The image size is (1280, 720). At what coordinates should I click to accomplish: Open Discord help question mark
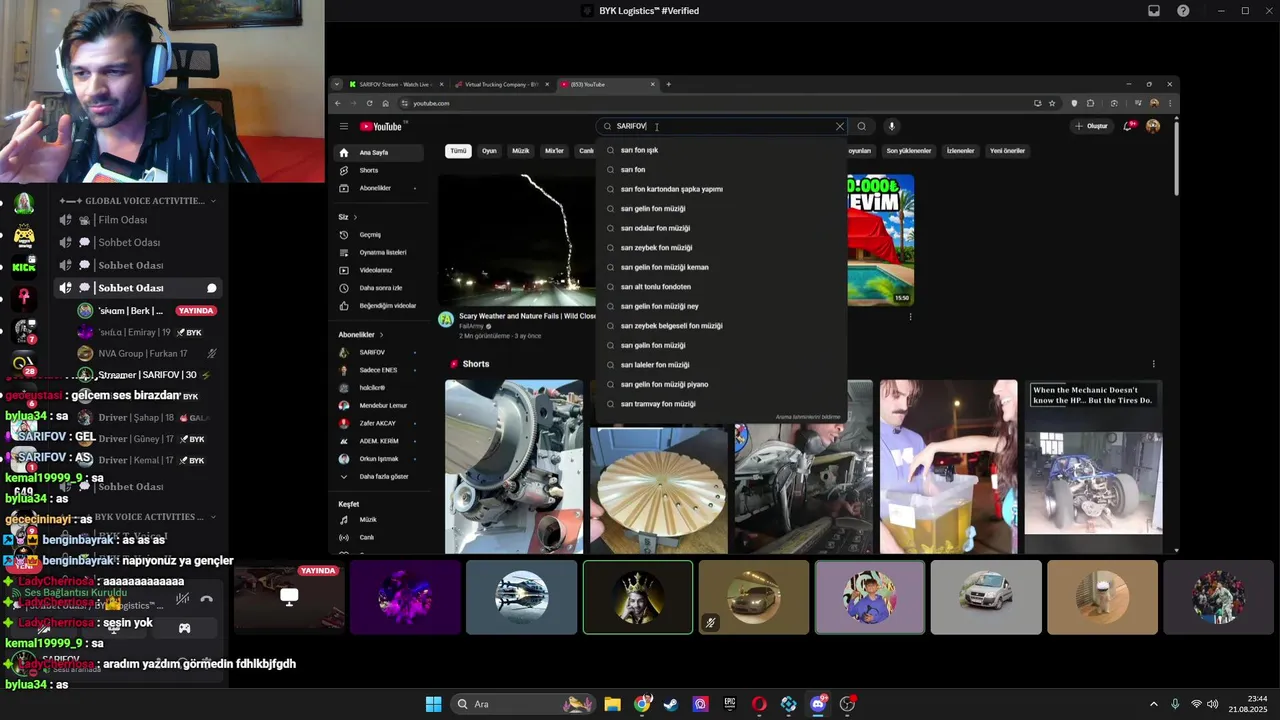1183,11
